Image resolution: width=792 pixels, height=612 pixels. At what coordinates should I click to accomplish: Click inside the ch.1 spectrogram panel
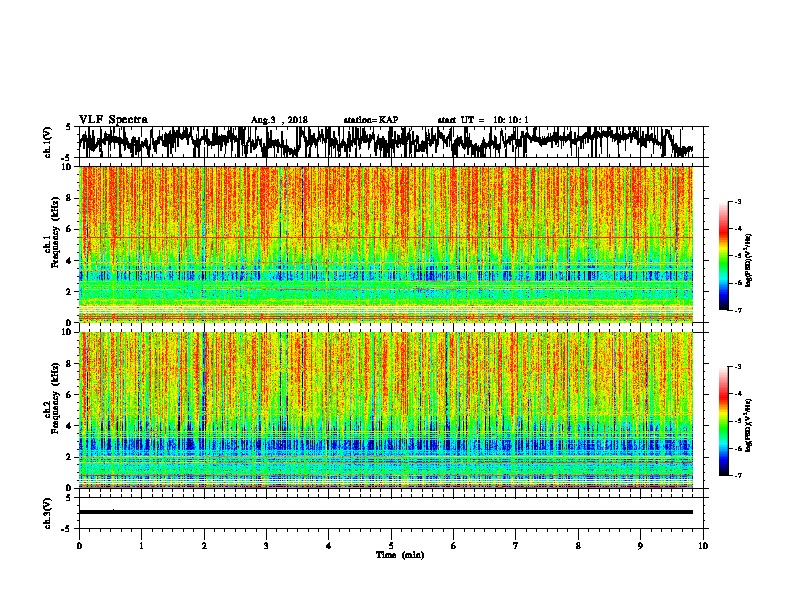tap(386, 244)
